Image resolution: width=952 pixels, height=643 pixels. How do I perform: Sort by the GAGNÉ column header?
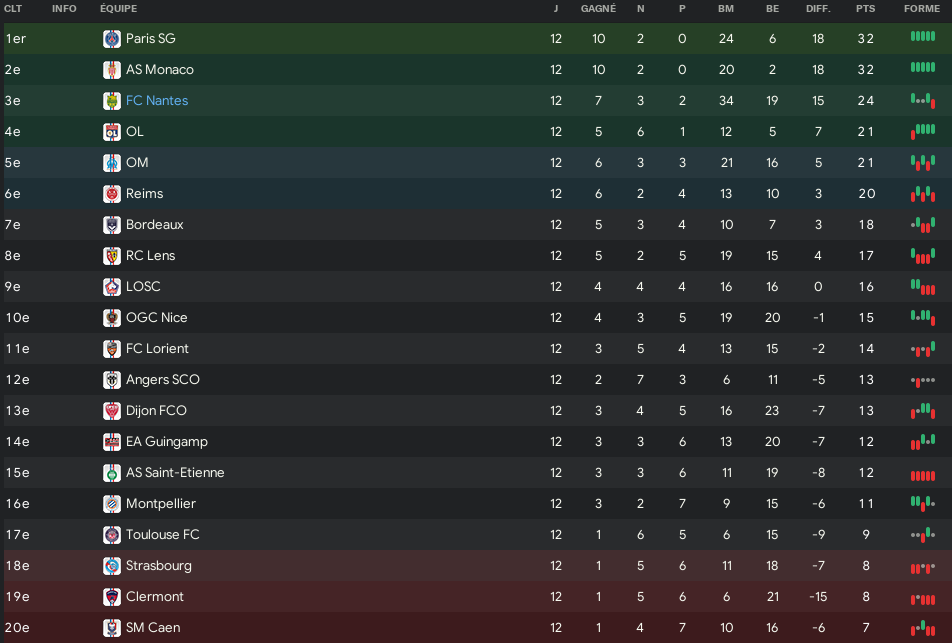coord(598,9)
